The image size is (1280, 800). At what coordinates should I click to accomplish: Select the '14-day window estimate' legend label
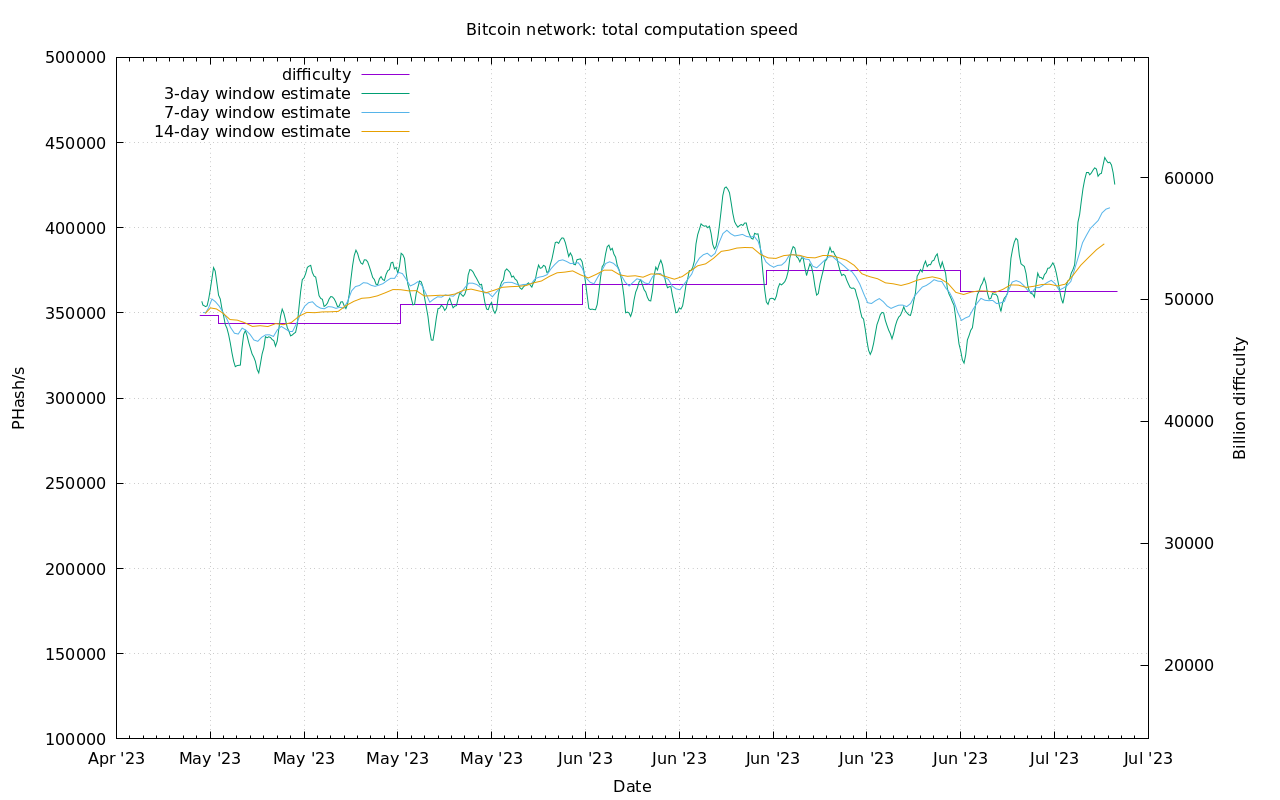pos(252,132)
